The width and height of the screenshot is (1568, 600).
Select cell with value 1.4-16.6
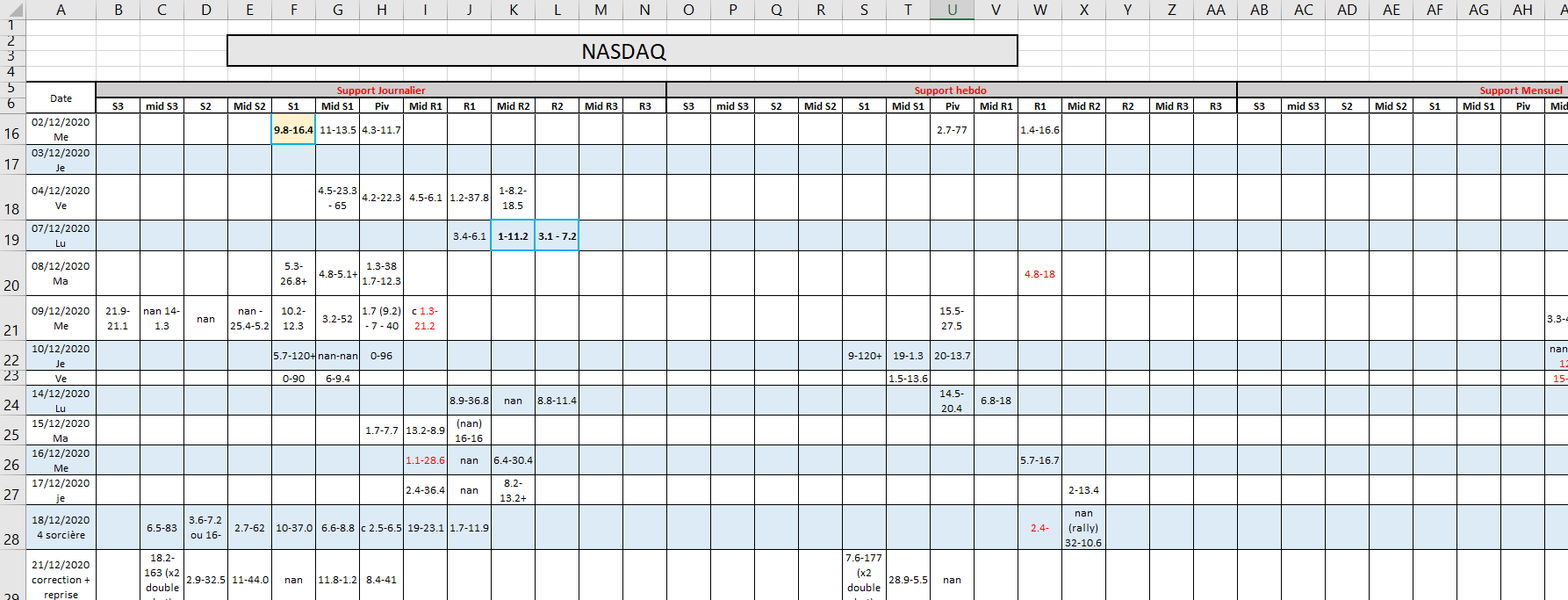[x=1039, y=129]
